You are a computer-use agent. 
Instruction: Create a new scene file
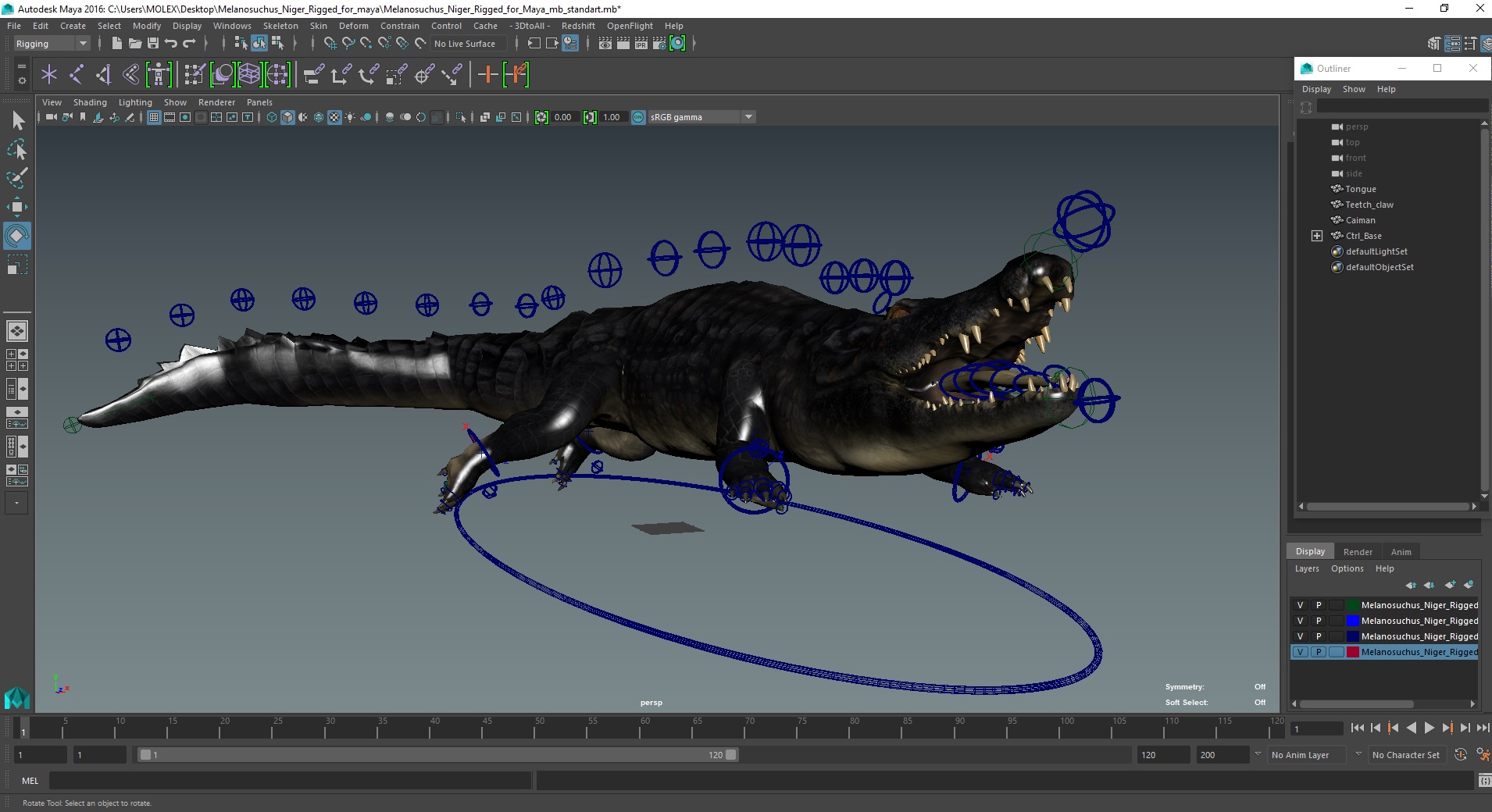click(x=117, y=43)
